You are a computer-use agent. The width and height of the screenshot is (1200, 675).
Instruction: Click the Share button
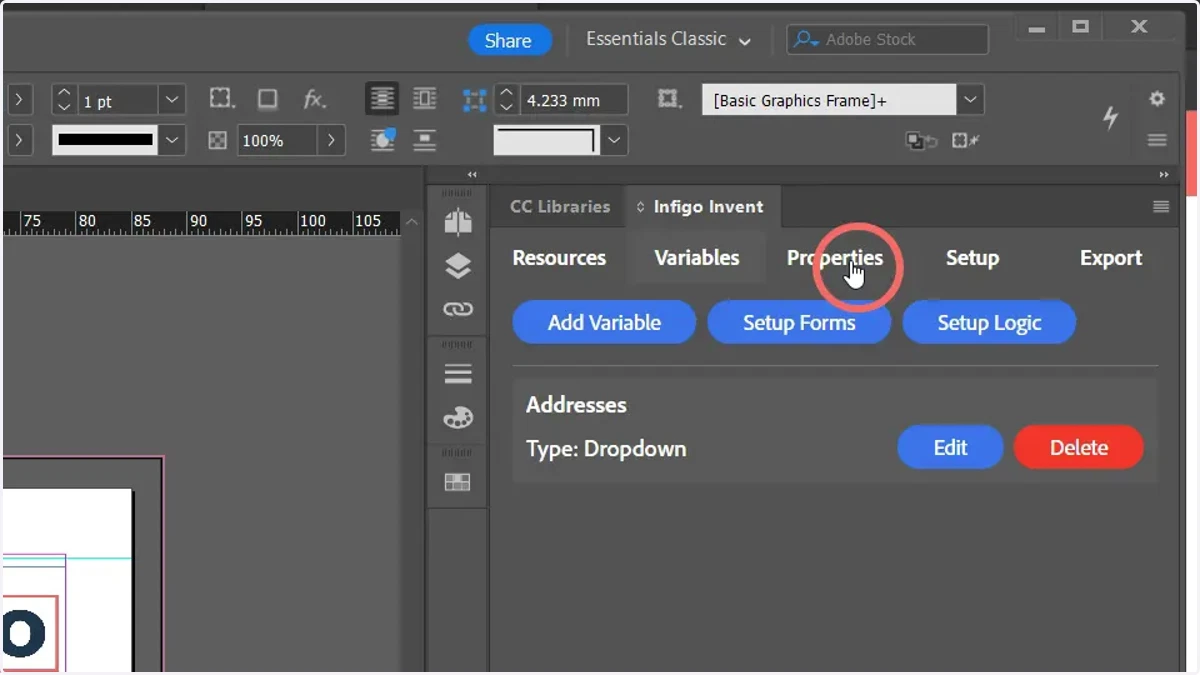pos(508,40)
